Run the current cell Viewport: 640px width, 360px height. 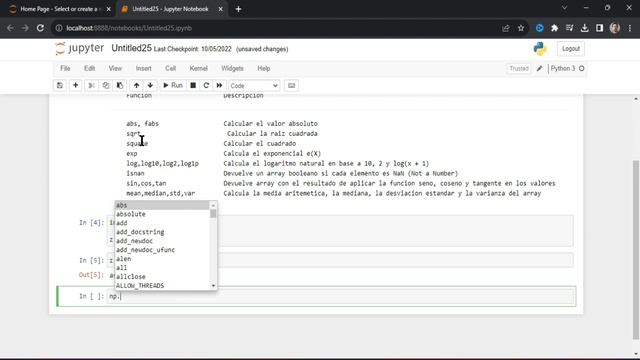click(x=173, y=85)
